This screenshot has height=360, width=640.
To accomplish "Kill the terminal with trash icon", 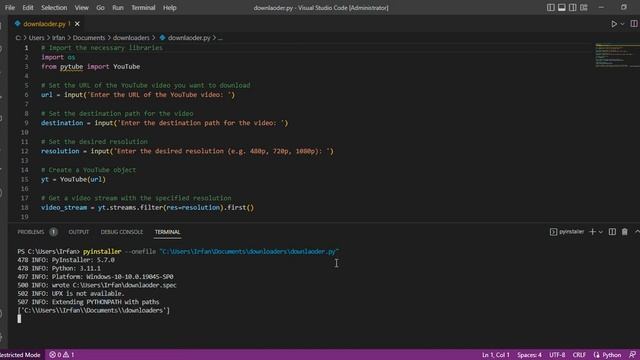I will click(624, 232).
